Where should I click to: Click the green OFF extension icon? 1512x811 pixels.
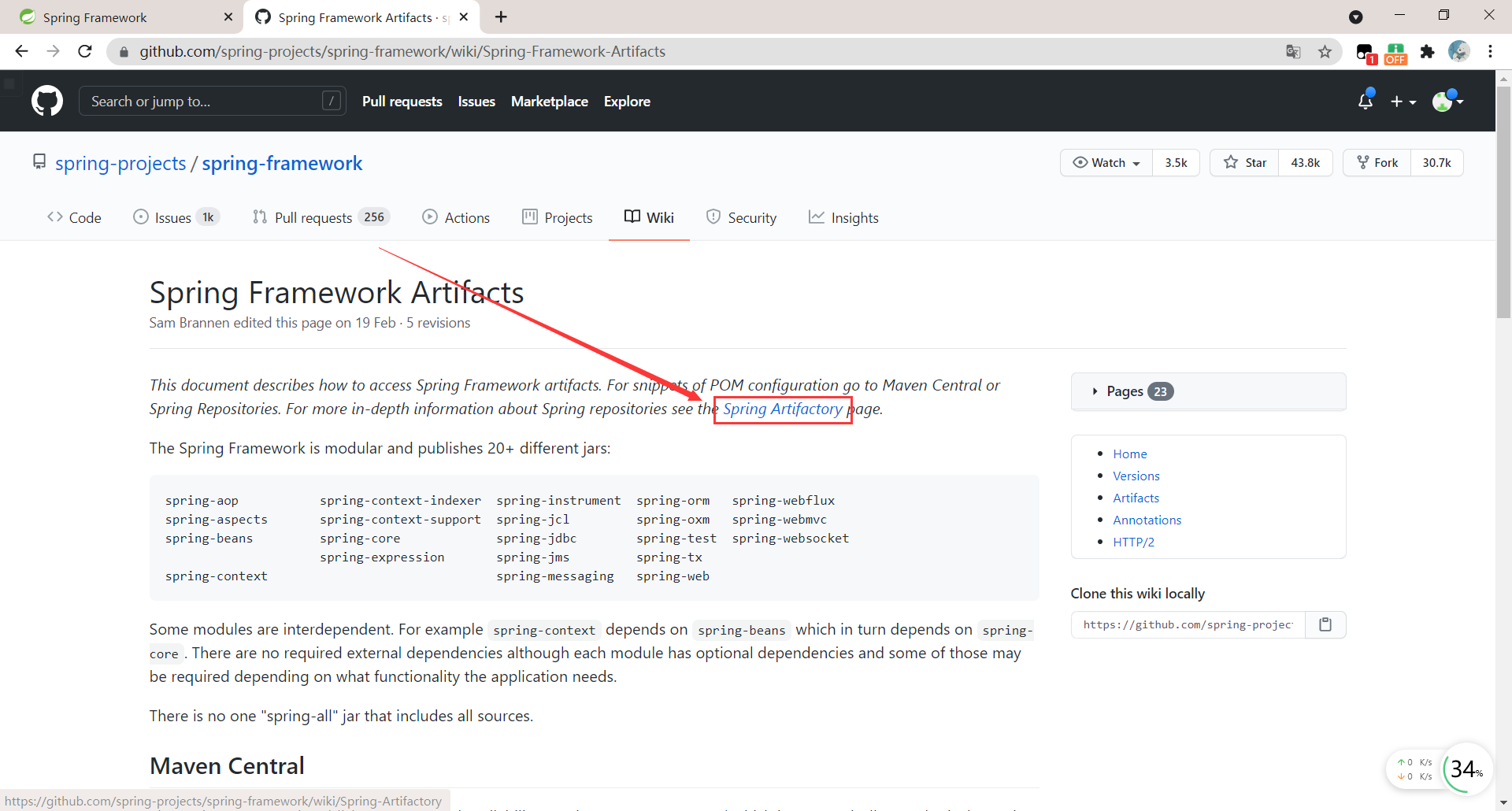pyautogui.click(x=1395, y=53)
